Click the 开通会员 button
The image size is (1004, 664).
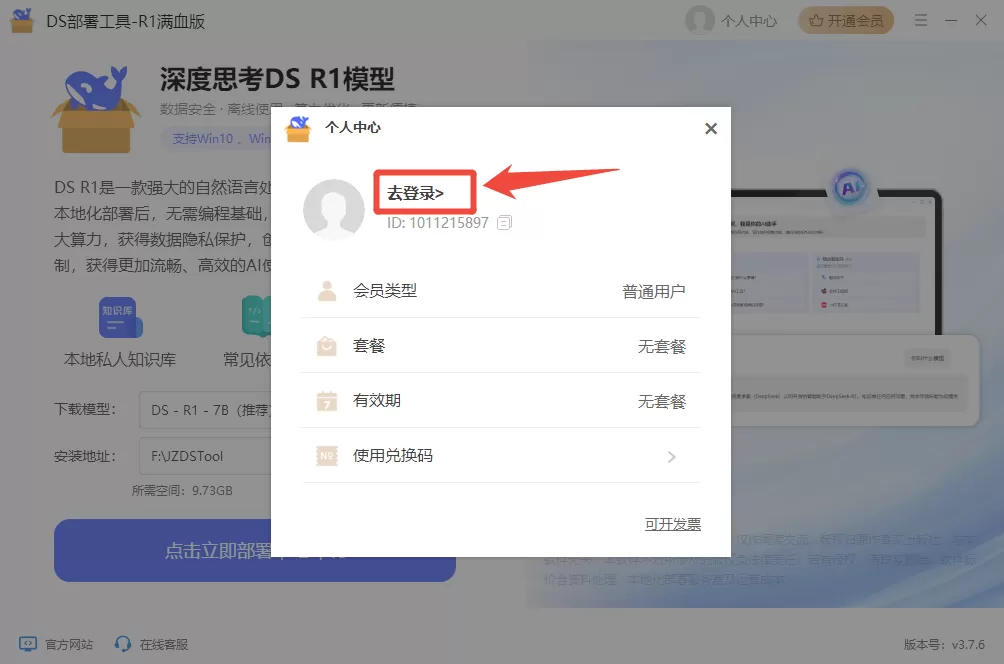[x=846, y=20]
